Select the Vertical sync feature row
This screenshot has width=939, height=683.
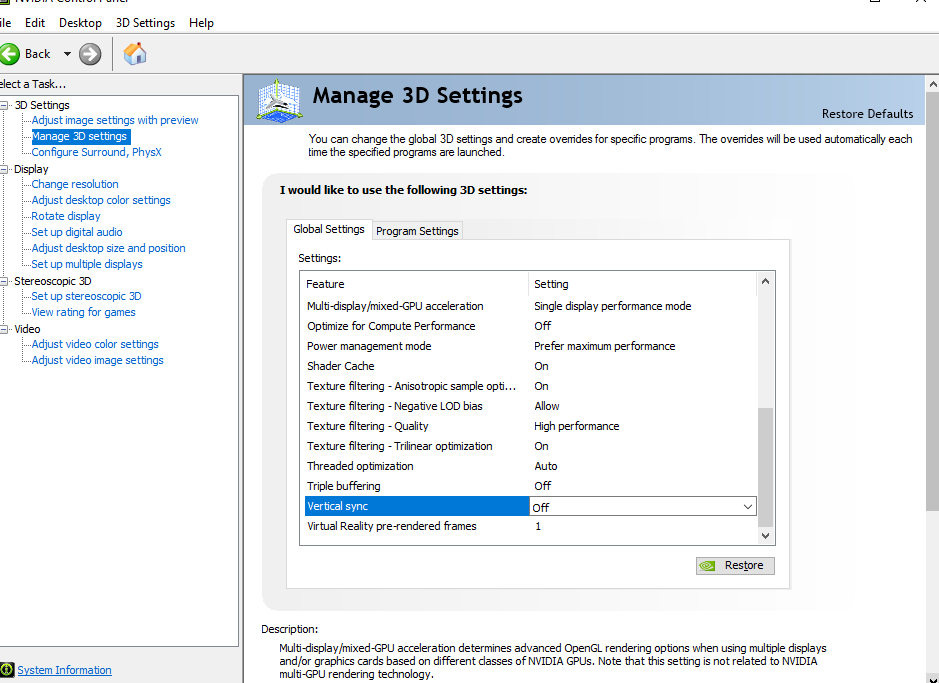click(x=417, y=506)
